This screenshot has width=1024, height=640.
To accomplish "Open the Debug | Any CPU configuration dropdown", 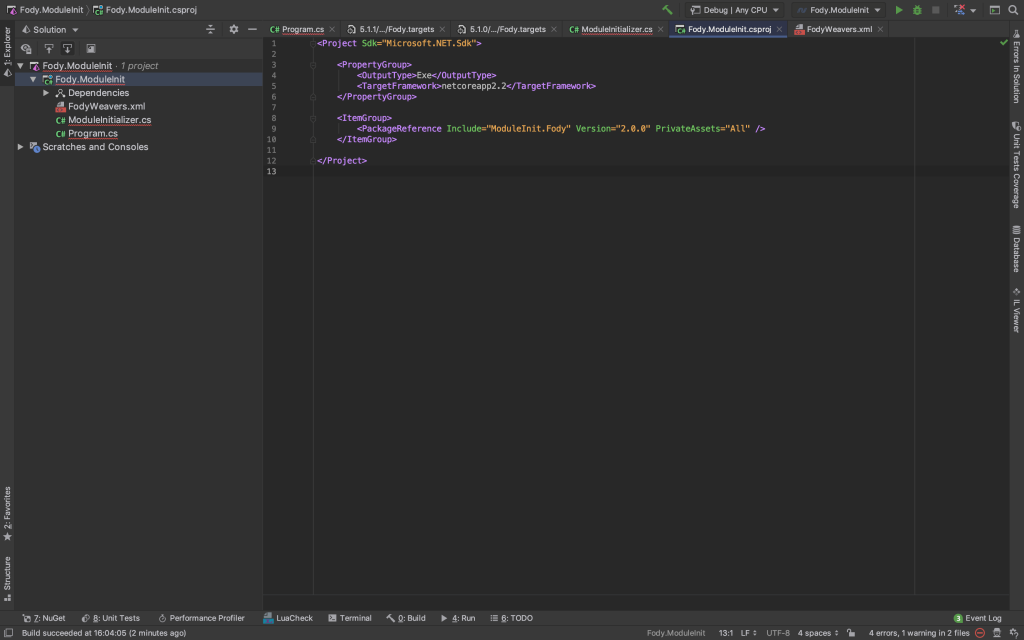I will click(x=734, y=10).
